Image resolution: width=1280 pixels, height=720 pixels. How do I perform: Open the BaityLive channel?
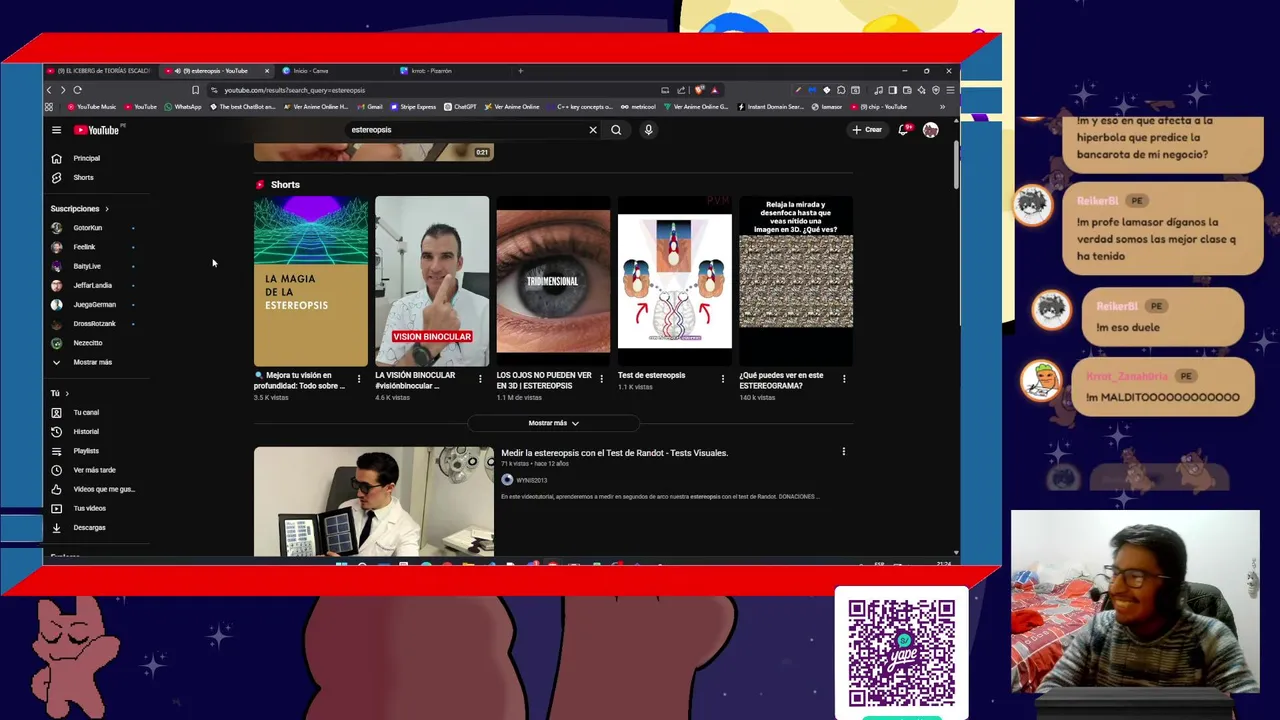click(97, 266)
